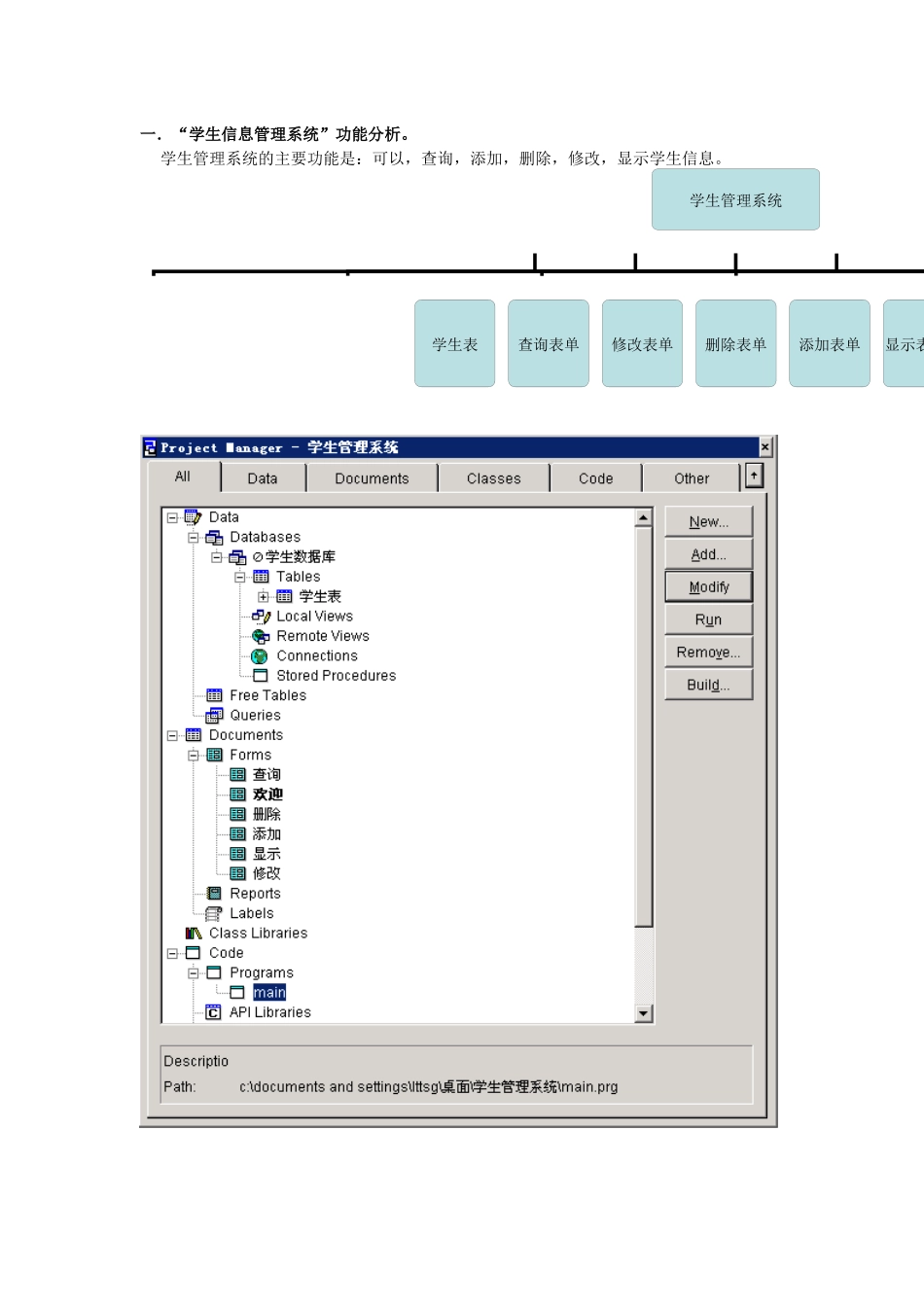Click the 添加表单 diagram box
Viewport: 924px width, 1307px height.
tap(830, 343)
